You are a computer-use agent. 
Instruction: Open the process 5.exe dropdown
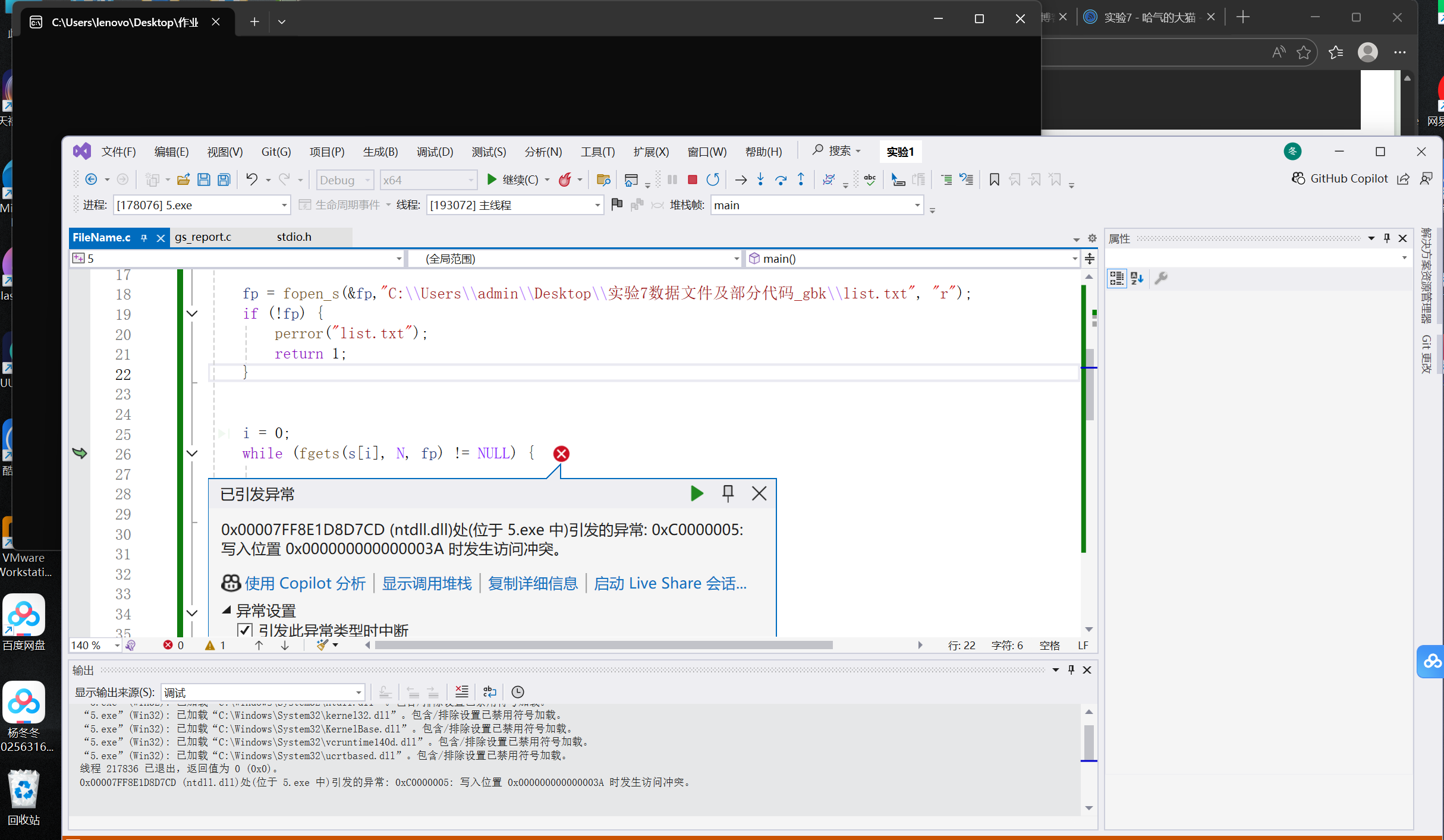click(284, 205)
